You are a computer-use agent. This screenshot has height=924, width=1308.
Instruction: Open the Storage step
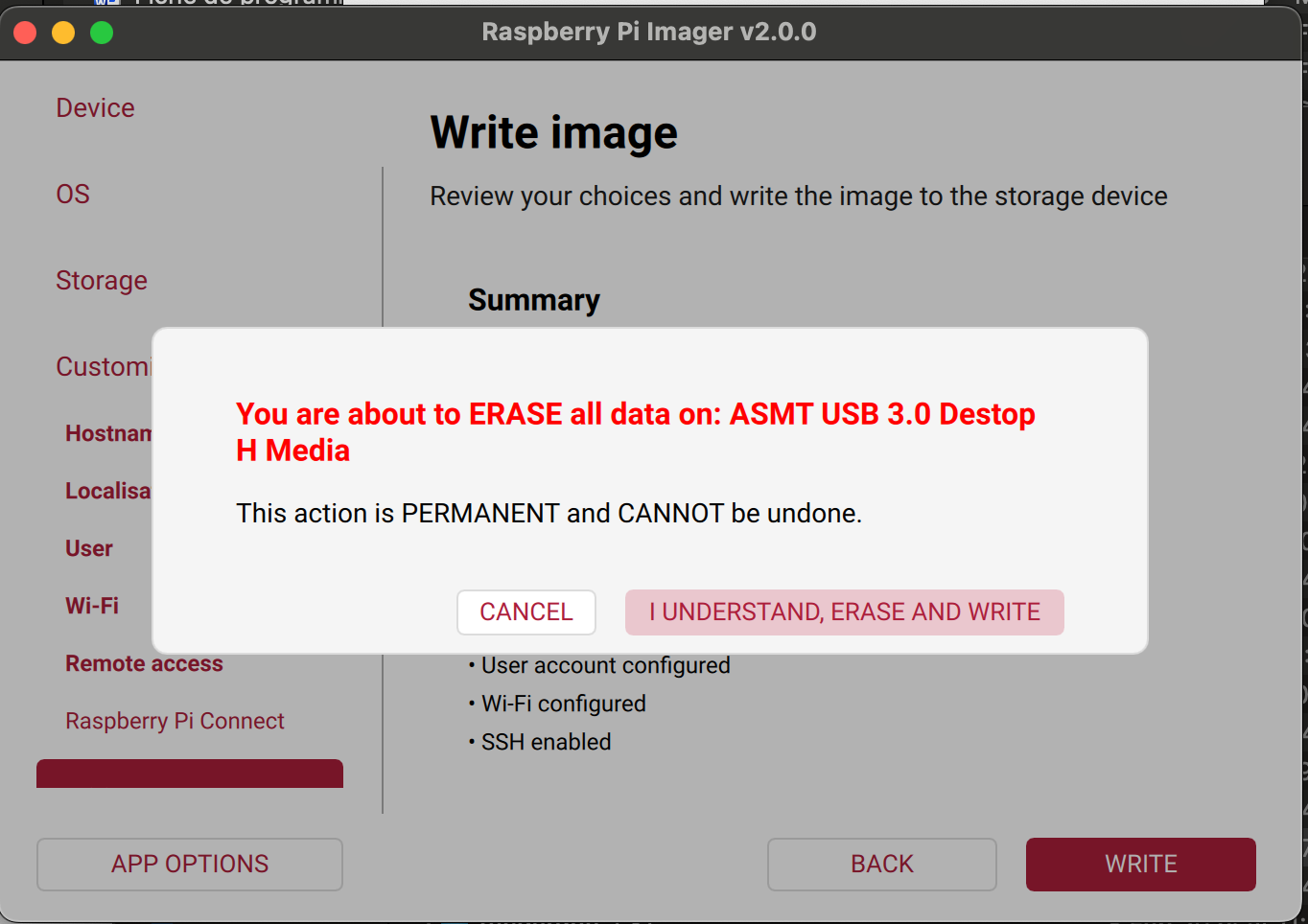coord(102,280)
